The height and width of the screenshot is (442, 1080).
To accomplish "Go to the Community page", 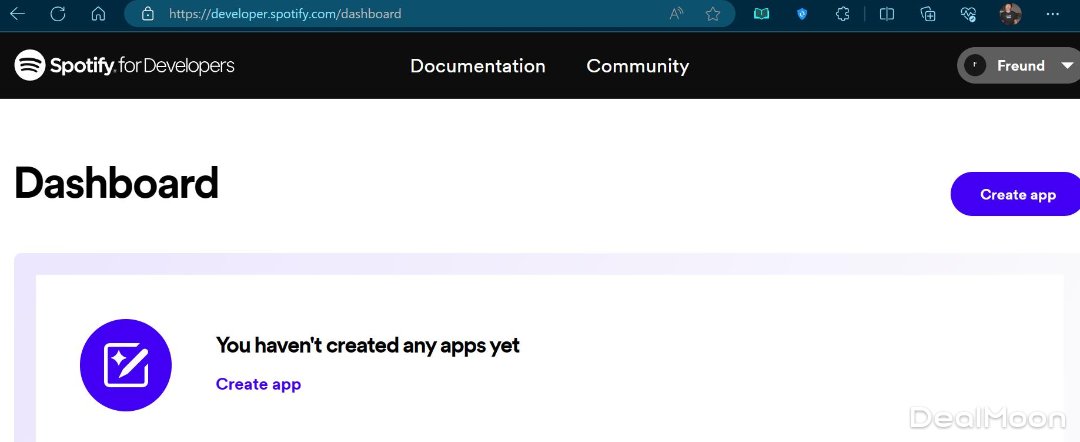I will [637, 66].
